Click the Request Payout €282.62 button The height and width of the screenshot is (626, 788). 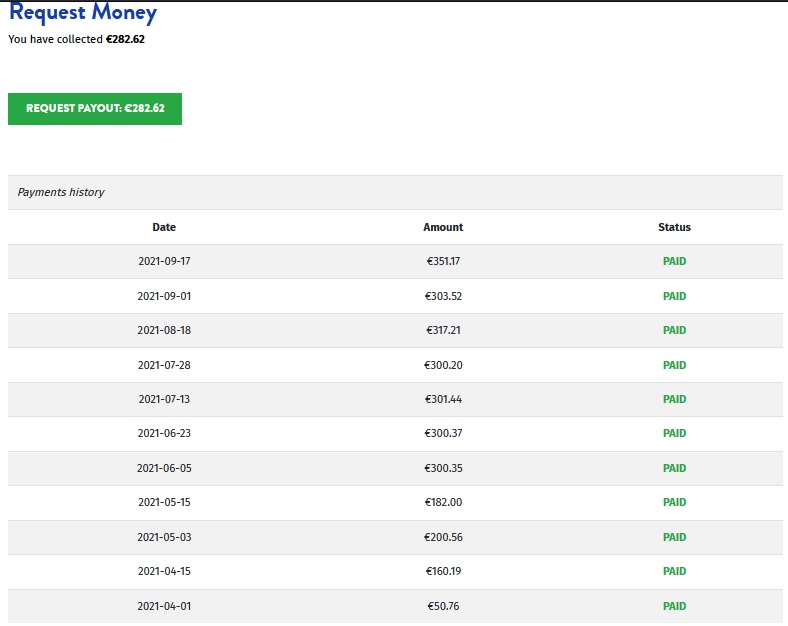click(x=95, y=109)
